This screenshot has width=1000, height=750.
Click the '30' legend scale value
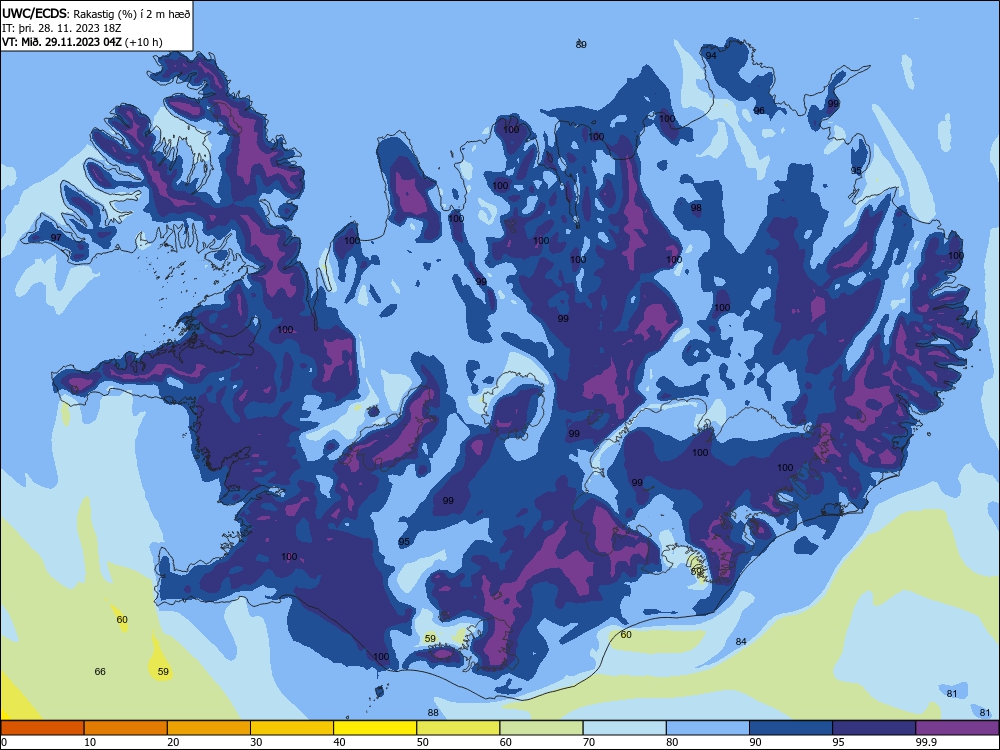256,742
